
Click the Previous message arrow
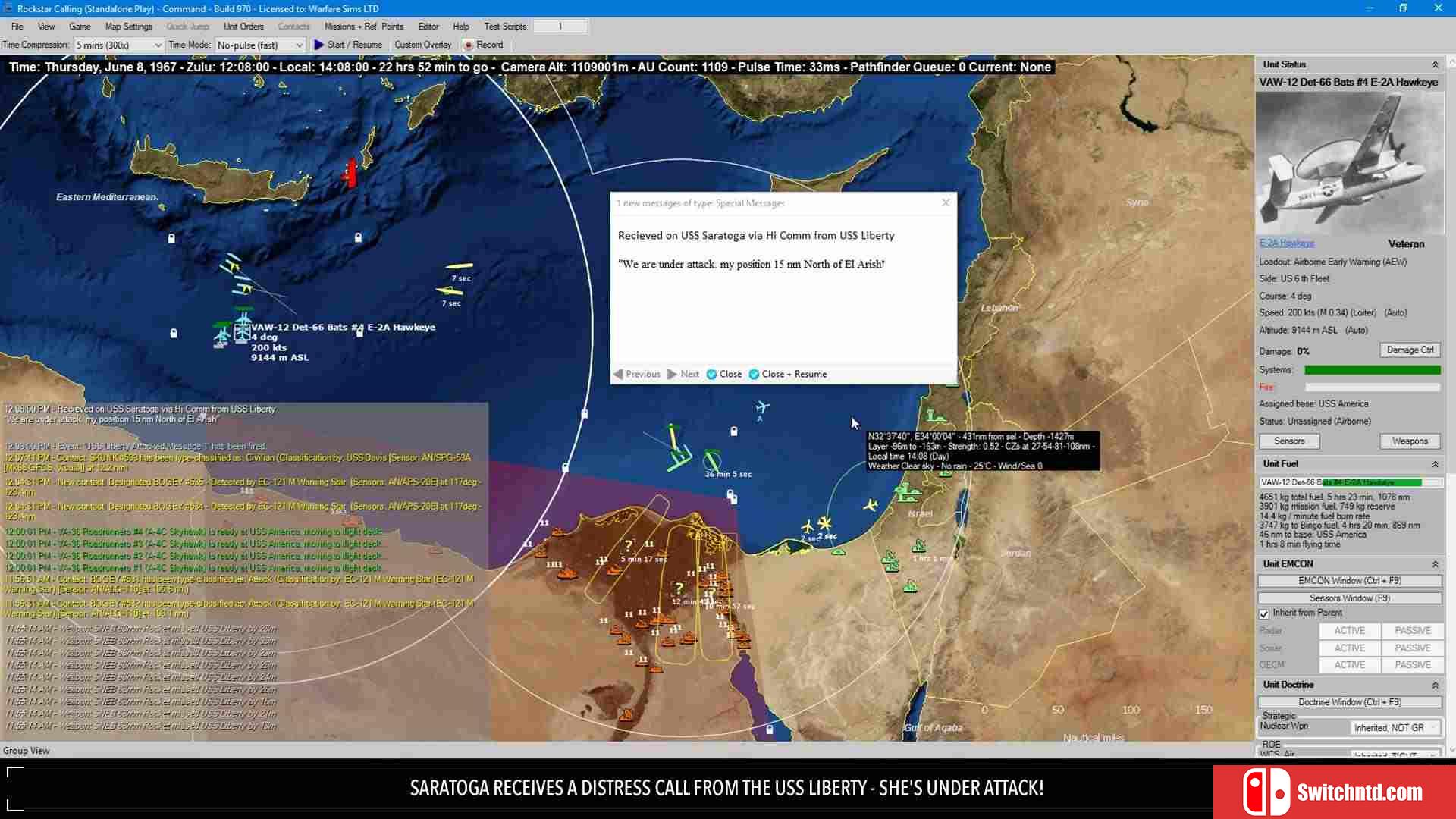coord(637,374)
